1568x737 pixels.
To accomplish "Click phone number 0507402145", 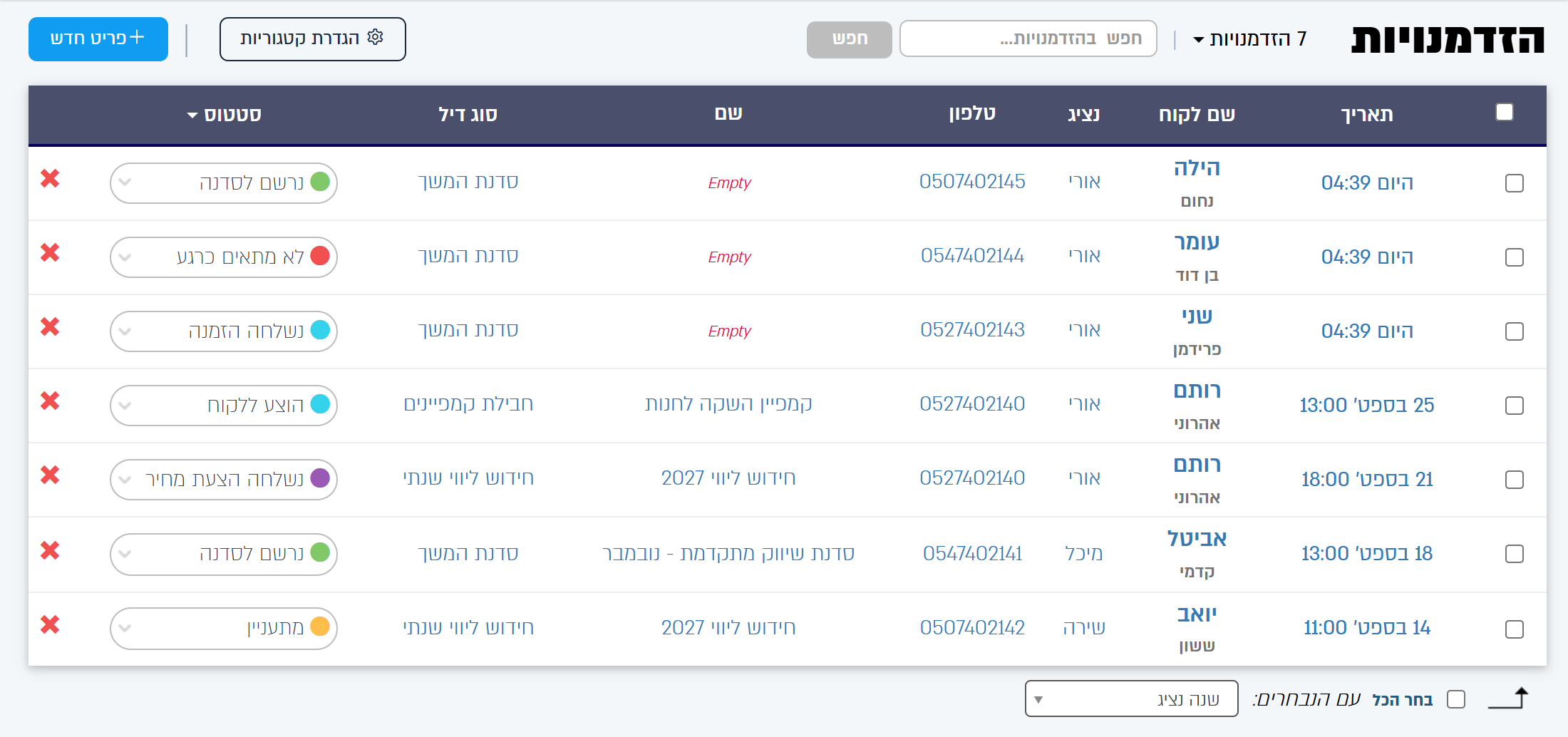I will point(972,182).
